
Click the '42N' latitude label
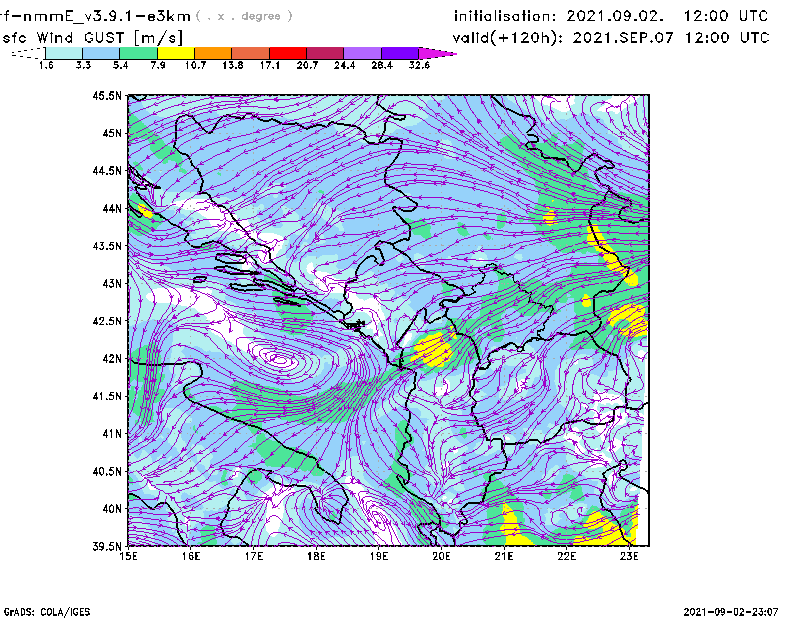(x=112, y=359)
